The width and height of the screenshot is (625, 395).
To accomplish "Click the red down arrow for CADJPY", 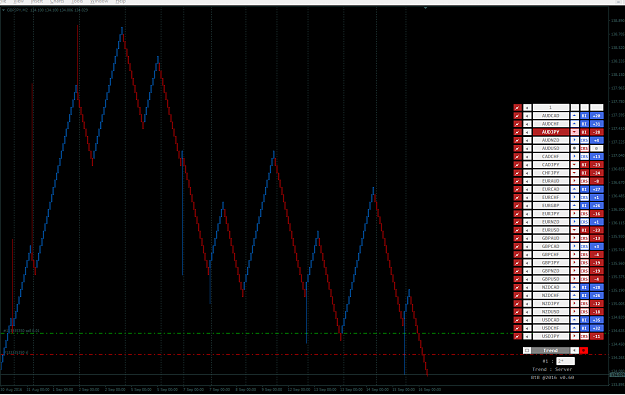I will [x=575, y=165].
